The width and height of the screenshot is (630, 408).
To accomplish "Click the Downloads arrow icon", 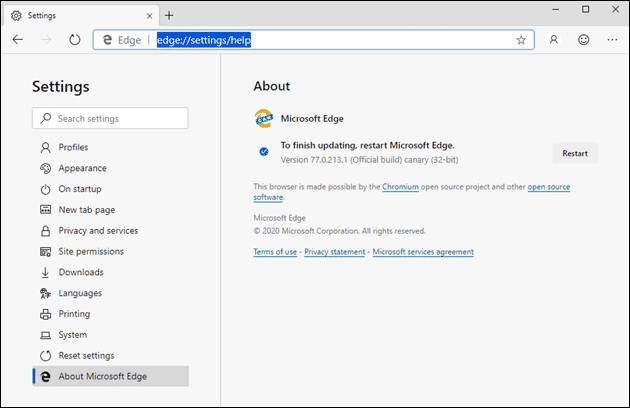I will click(x=45, y=273).
